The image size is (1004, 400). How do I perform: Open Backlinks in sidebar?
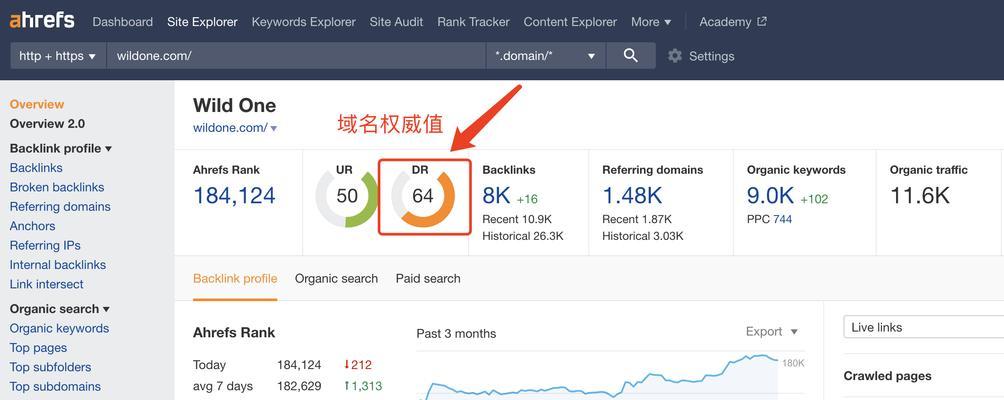coord(36,168)
